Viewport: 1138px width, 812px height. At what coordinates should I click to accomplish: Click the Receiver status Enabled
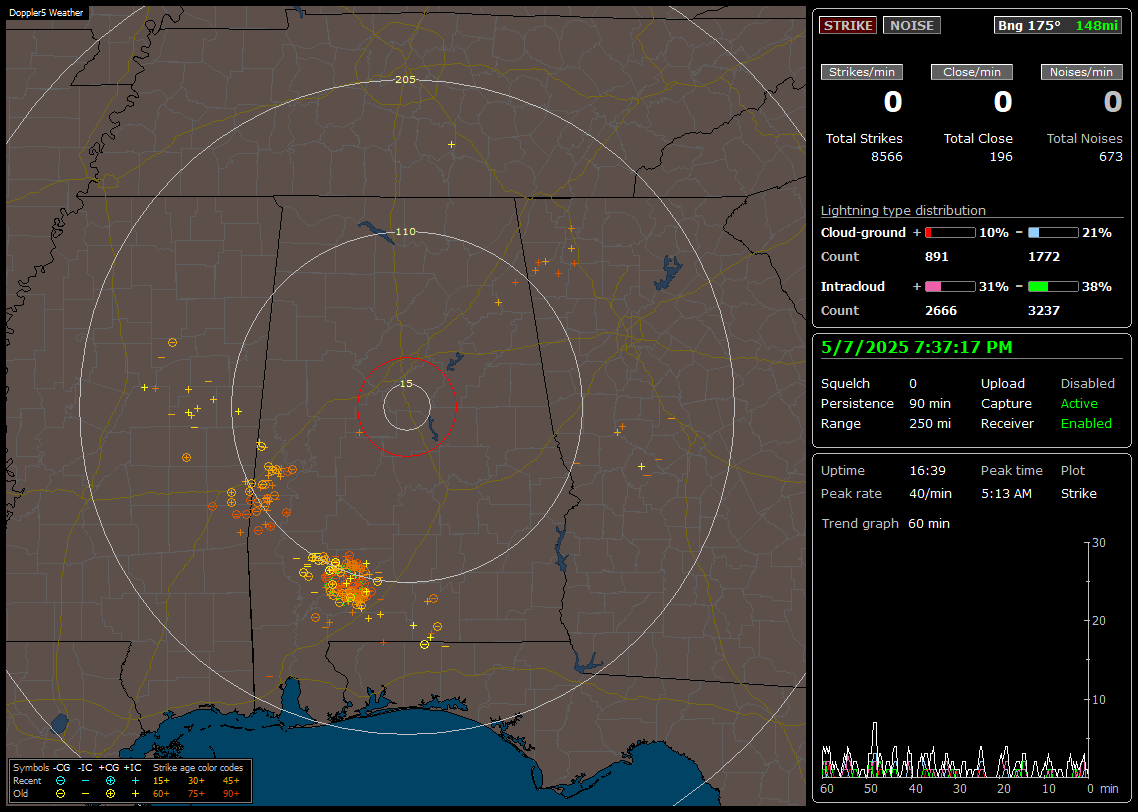1086,424
